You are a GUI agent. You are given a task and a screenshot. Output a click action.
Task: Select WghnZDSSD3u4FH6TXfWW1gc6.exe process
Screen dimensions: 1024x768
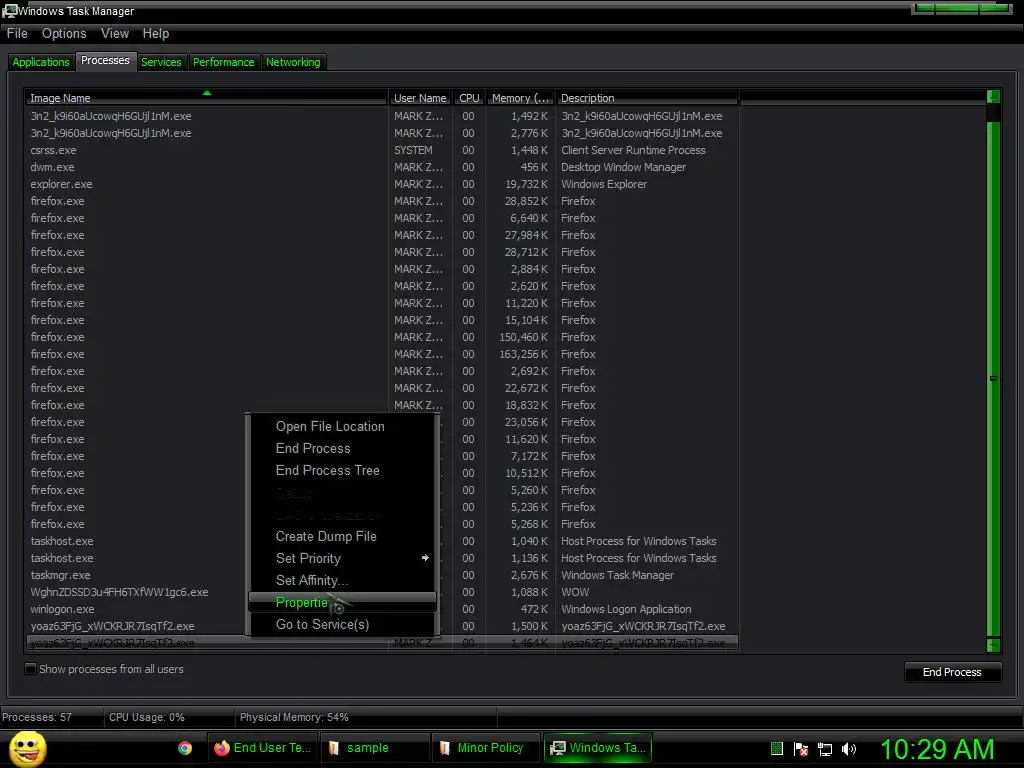381,592
